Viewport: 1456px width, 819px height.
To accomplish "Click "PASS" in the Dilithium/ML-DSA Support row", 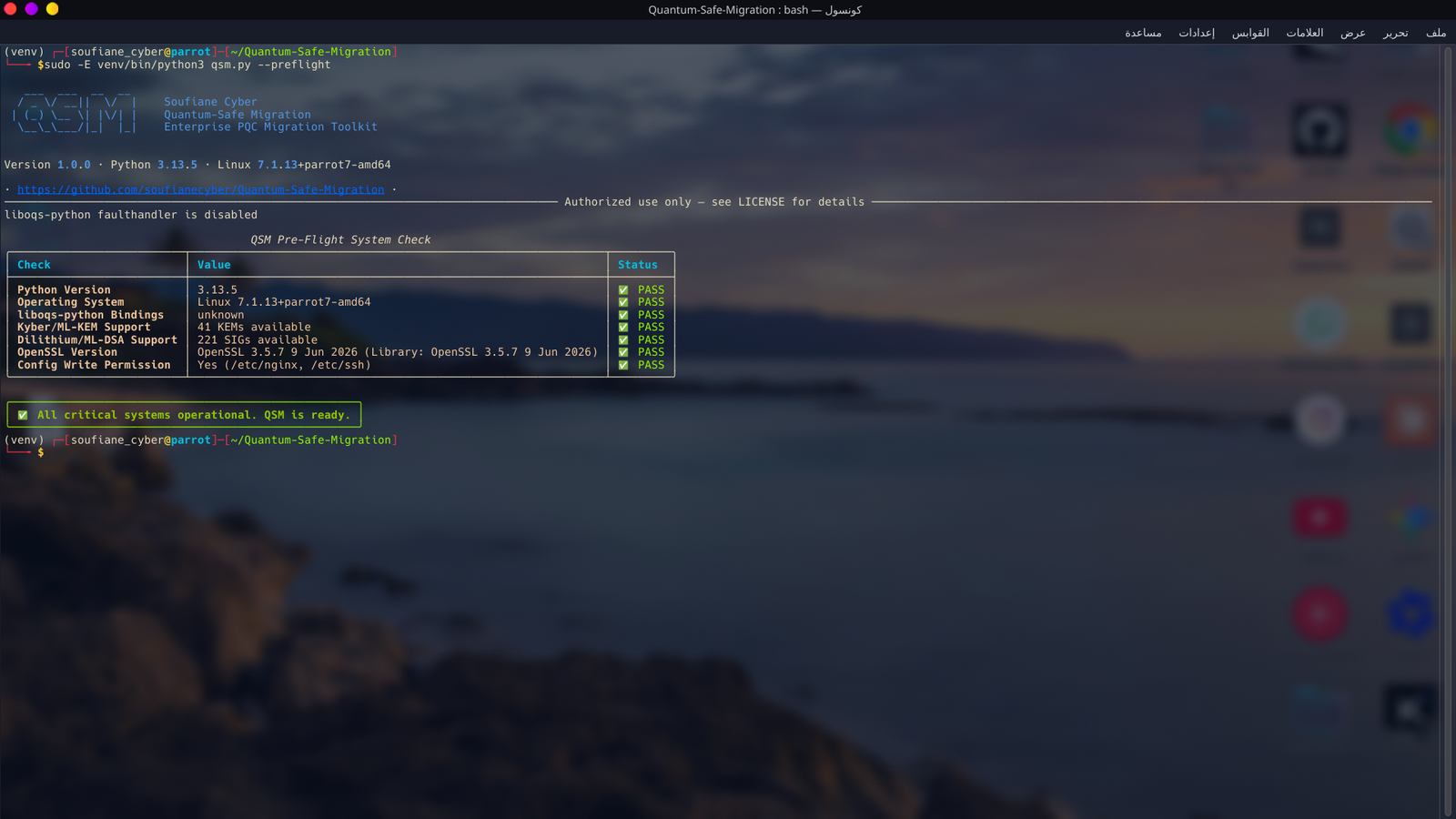I will point(651,340).
